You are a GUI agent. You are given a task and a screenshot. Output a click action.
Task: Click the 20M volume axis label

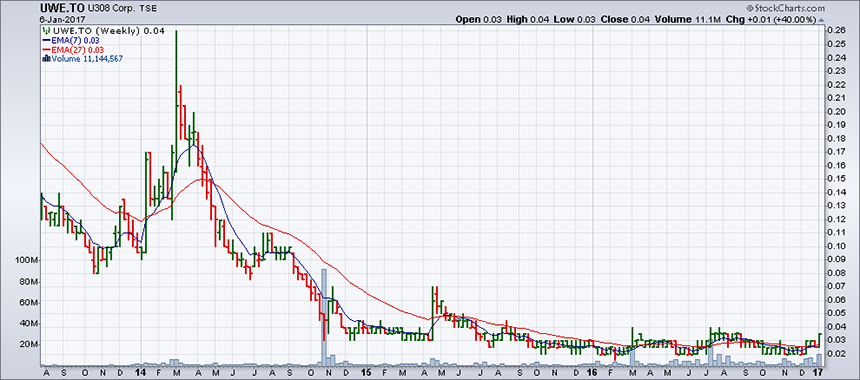[29, 344]
